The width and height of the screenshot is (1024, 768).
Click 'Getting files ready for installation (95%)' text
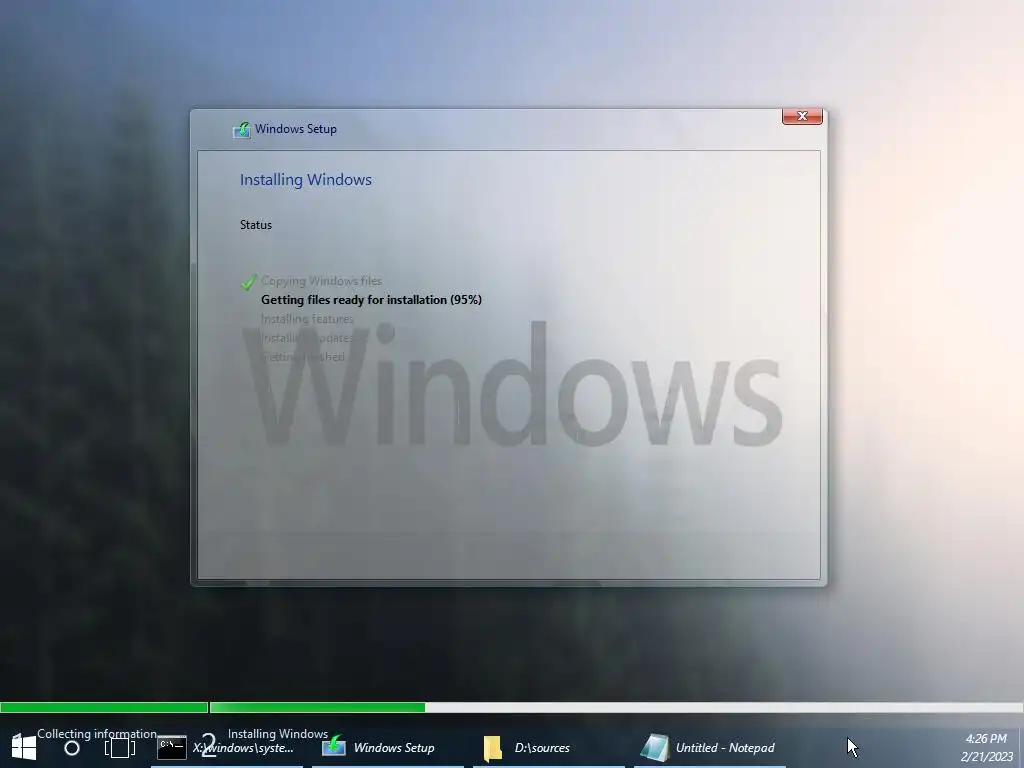click(x=371, y=300)
